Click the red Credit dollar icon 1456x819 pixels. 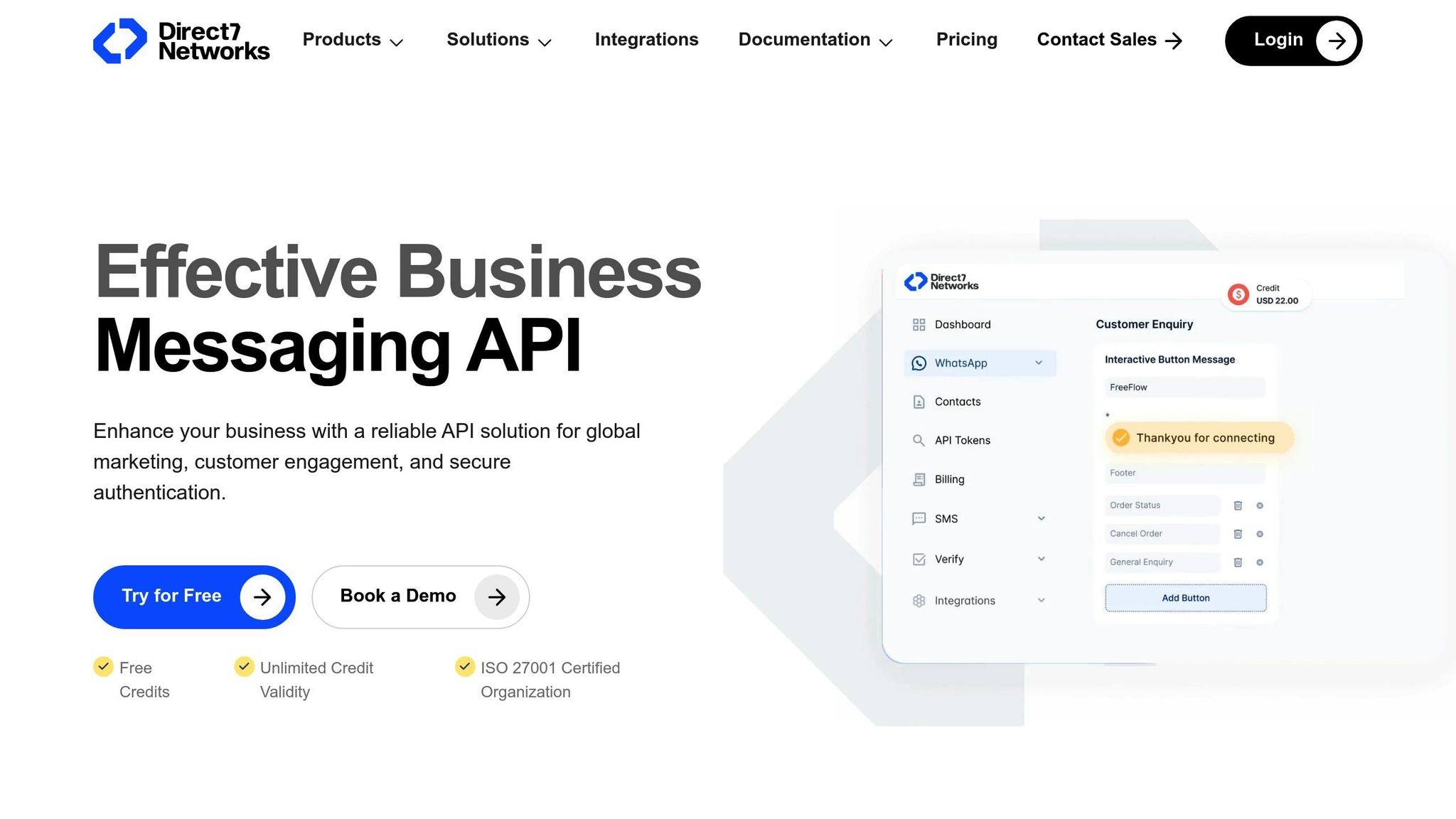coord(1238,294)
